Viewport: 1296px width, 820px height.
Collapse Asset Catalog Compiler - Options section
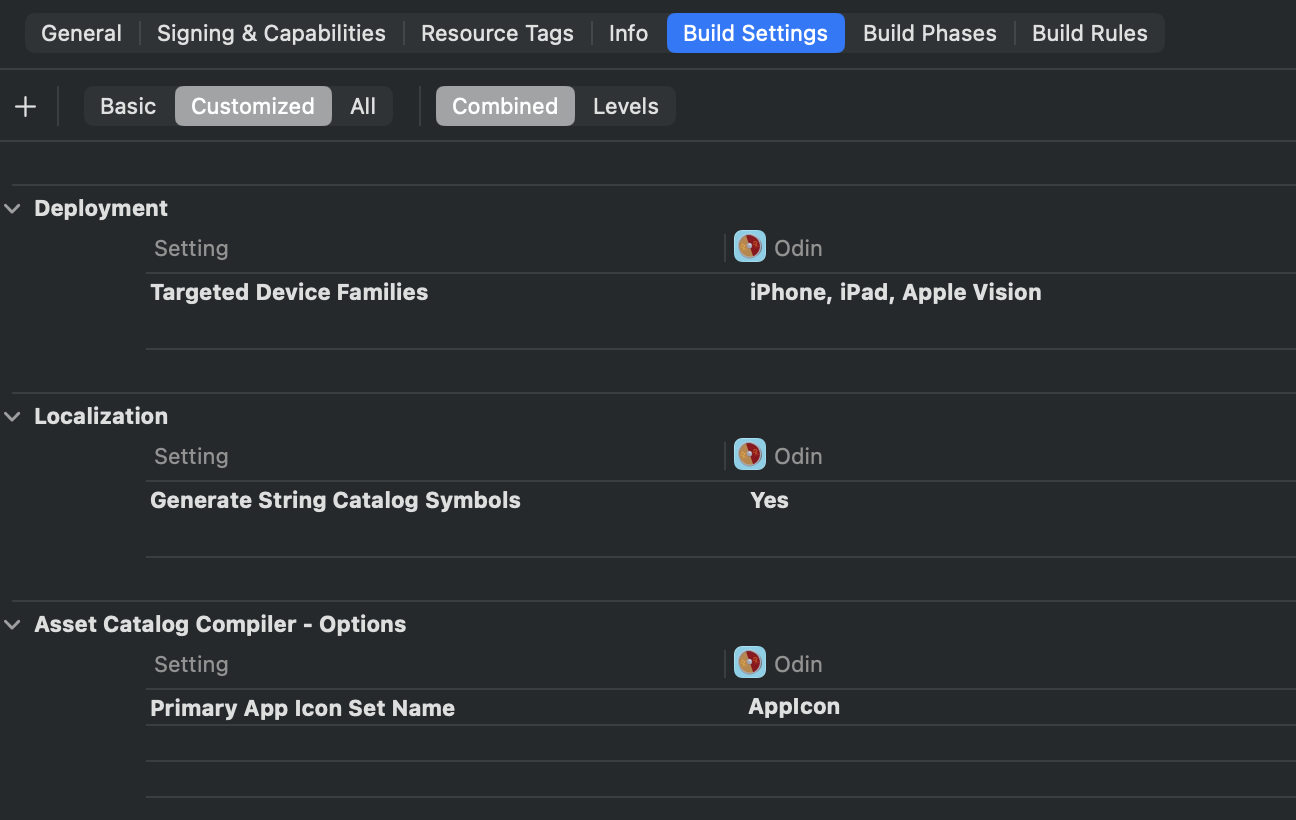(x=13, y=624)
